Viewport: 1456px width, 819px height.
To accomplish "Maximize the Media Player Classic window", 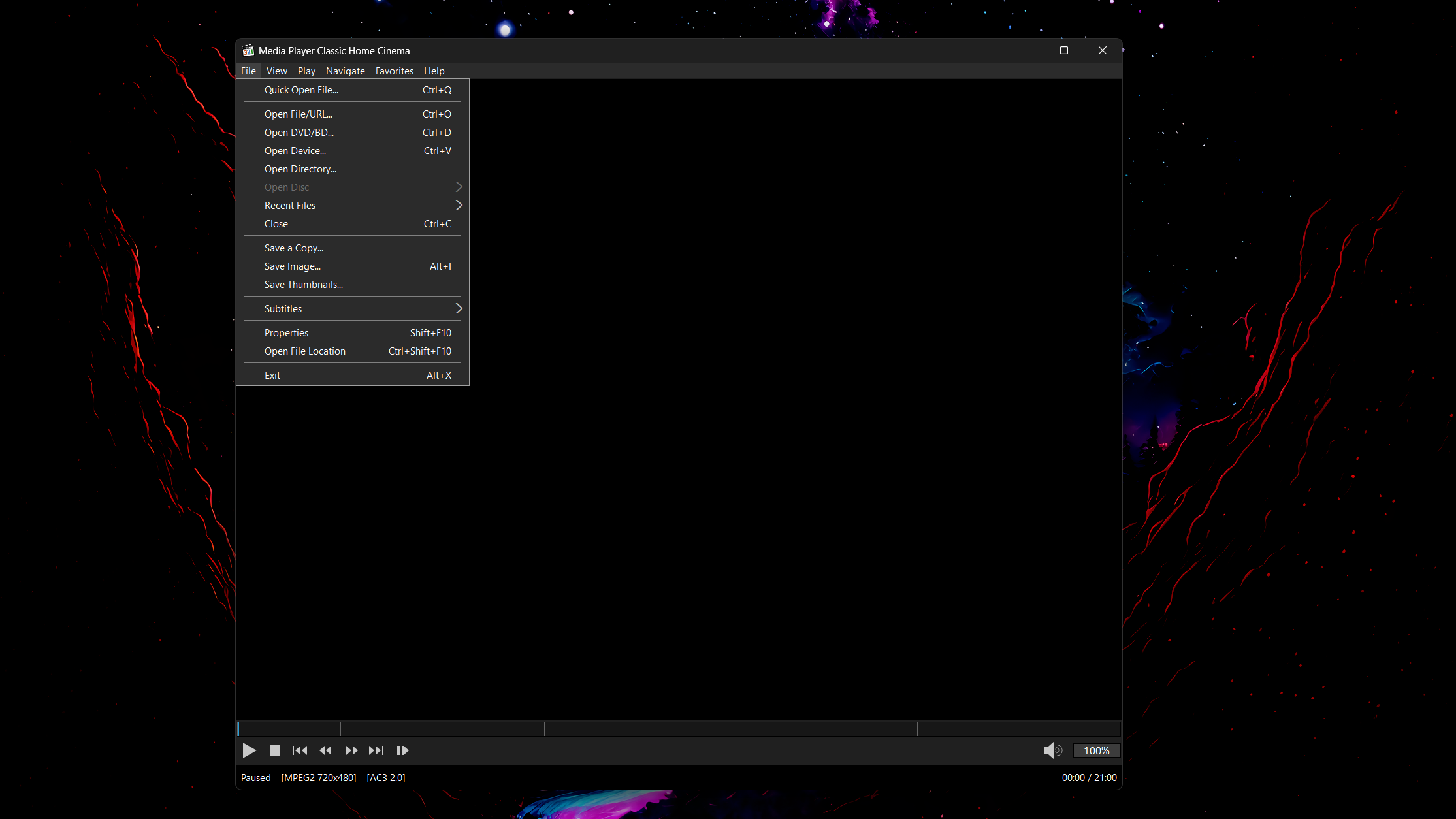I will (x=1064, y=50).
